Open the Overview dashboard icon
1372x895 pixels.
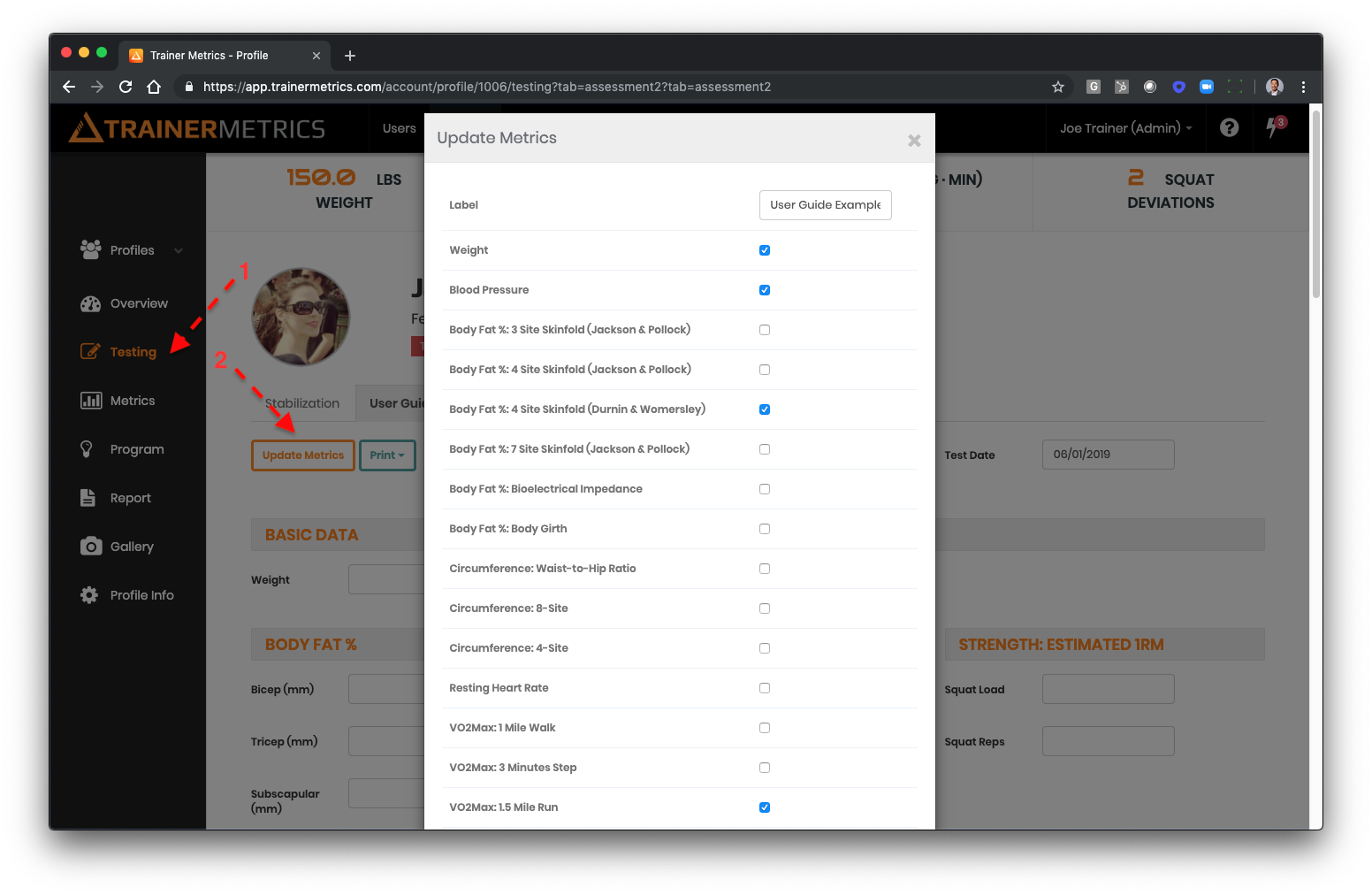90,303
